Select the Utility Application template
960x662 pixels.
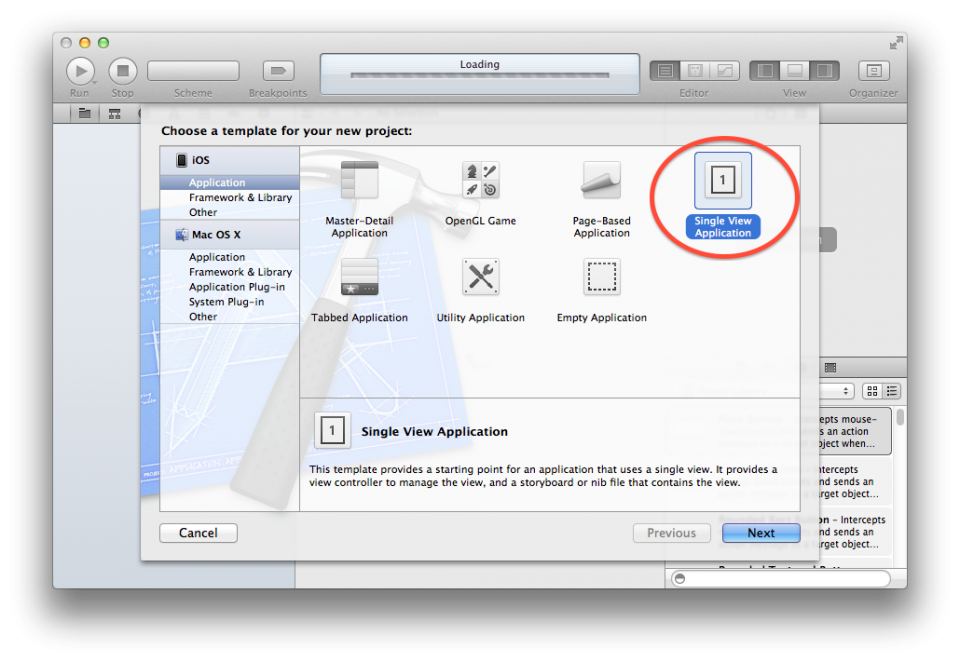pos(480,278)
